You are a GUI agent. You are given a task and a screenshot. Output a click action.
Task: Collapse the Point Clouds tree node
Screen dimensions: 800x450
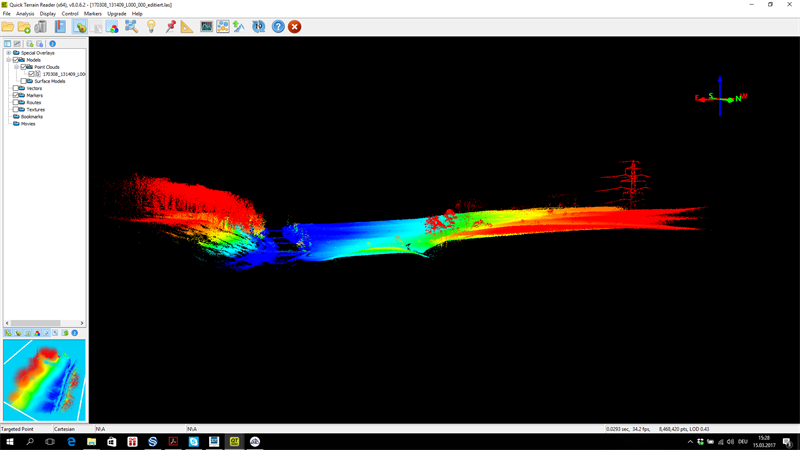coord(16,67)
